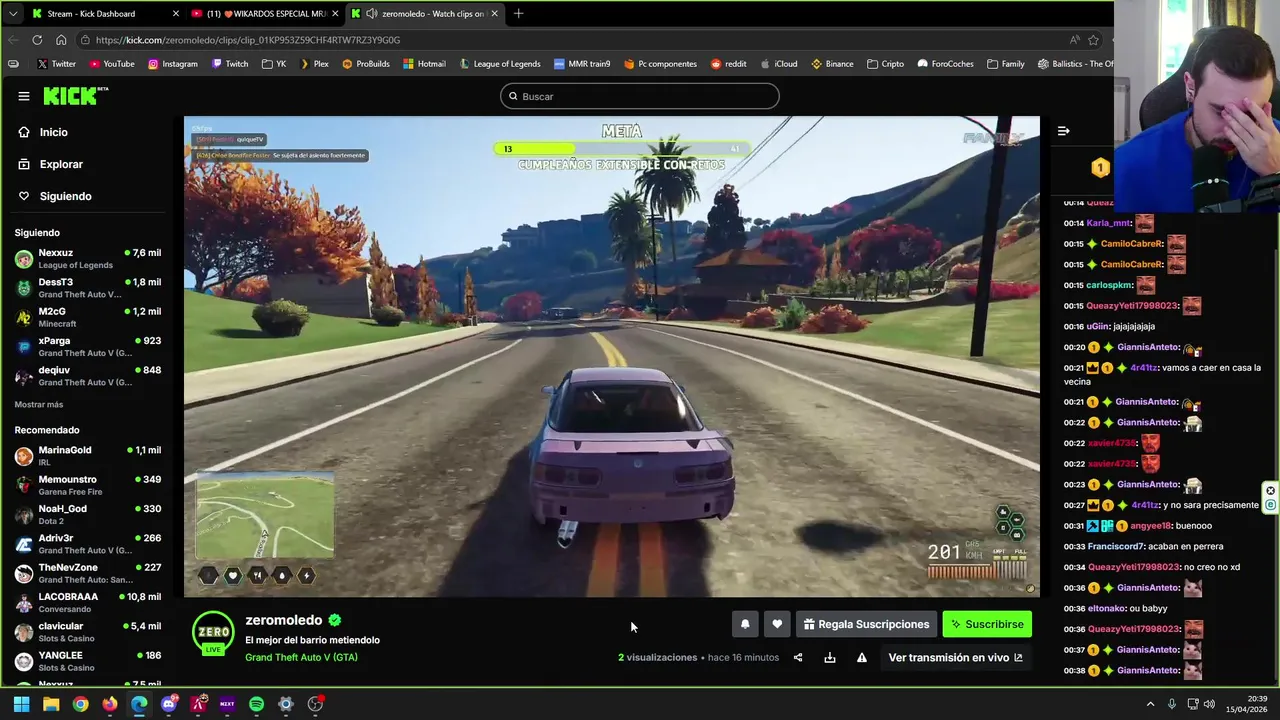This screenshot has width=1280, height=720.
Task: Collapse the chat panel
Action: (x=1064, y=131)
